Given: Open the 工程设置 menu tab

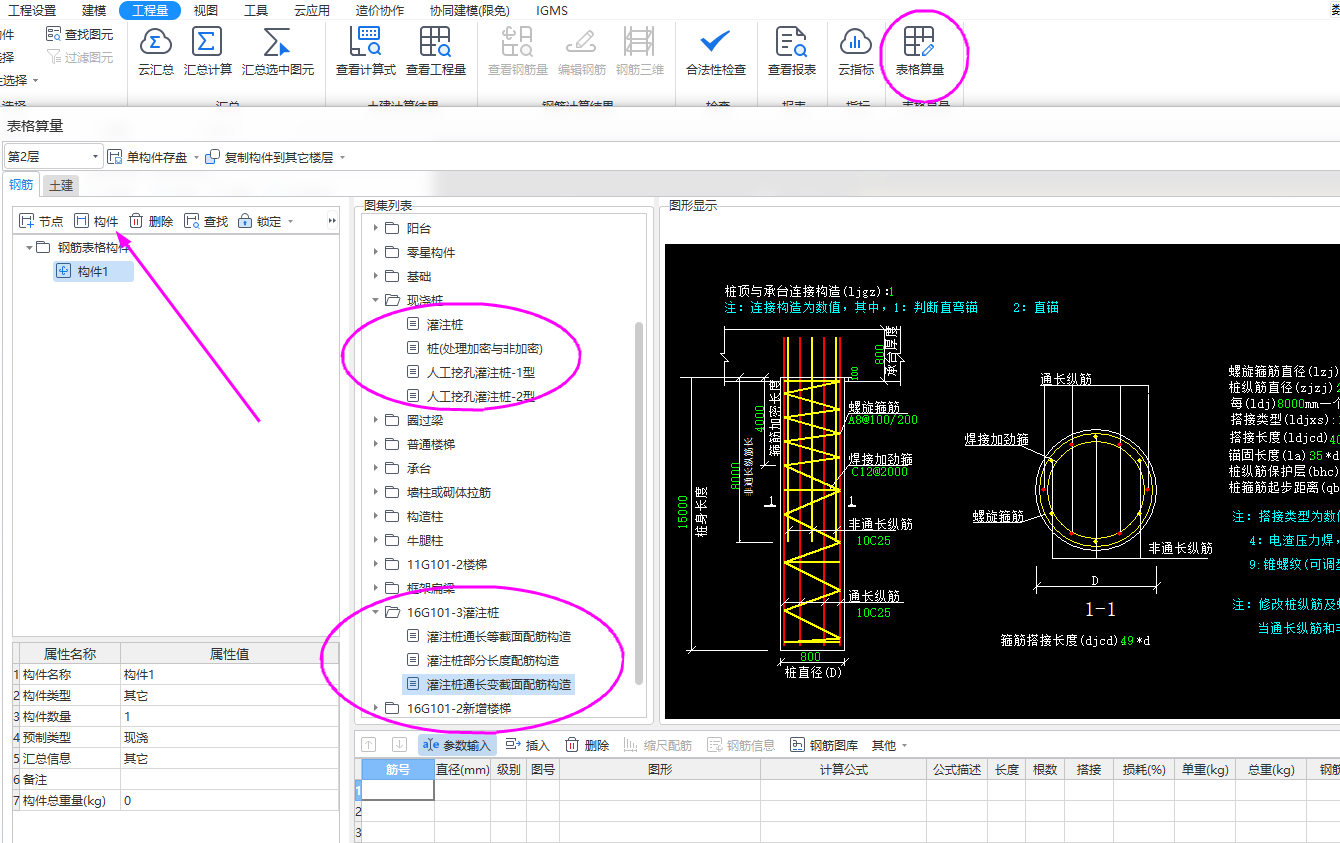Looking at the screenshot, I should tap(32, 10).
